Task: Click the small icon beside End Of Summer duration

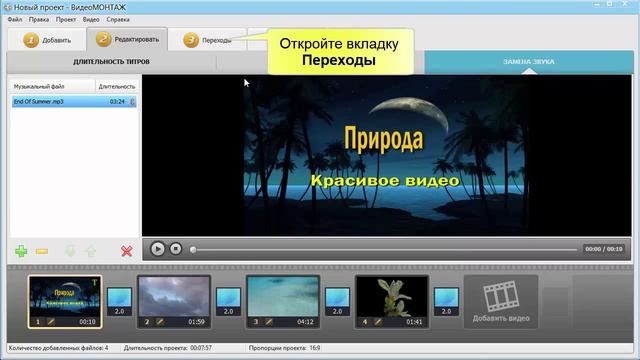Action: click(132, 102)
